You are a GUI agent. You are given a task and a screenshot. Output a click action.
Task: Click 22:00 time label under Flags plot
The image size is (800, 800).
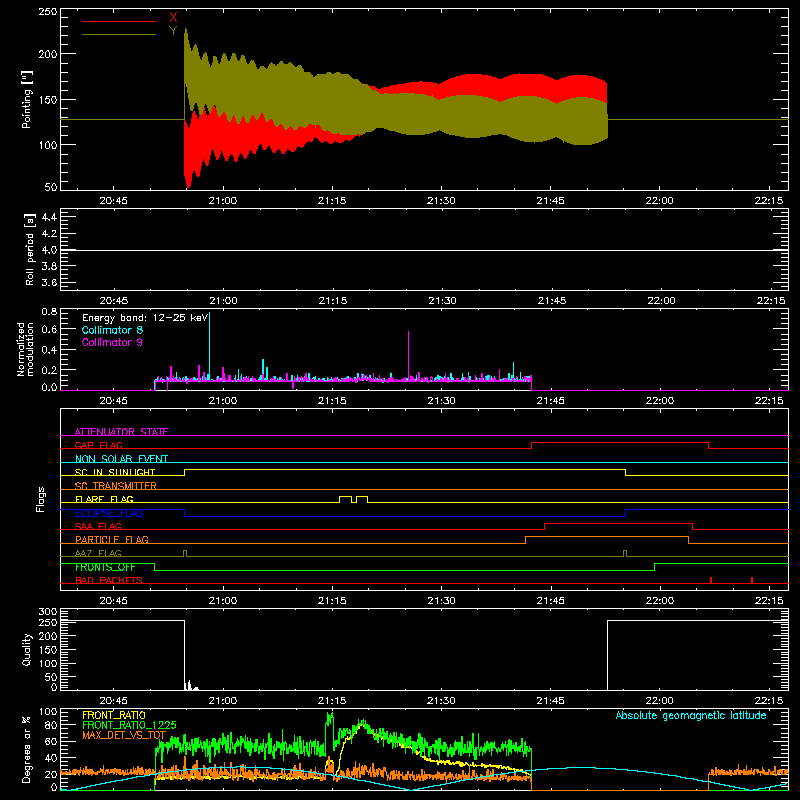point(660,601)
